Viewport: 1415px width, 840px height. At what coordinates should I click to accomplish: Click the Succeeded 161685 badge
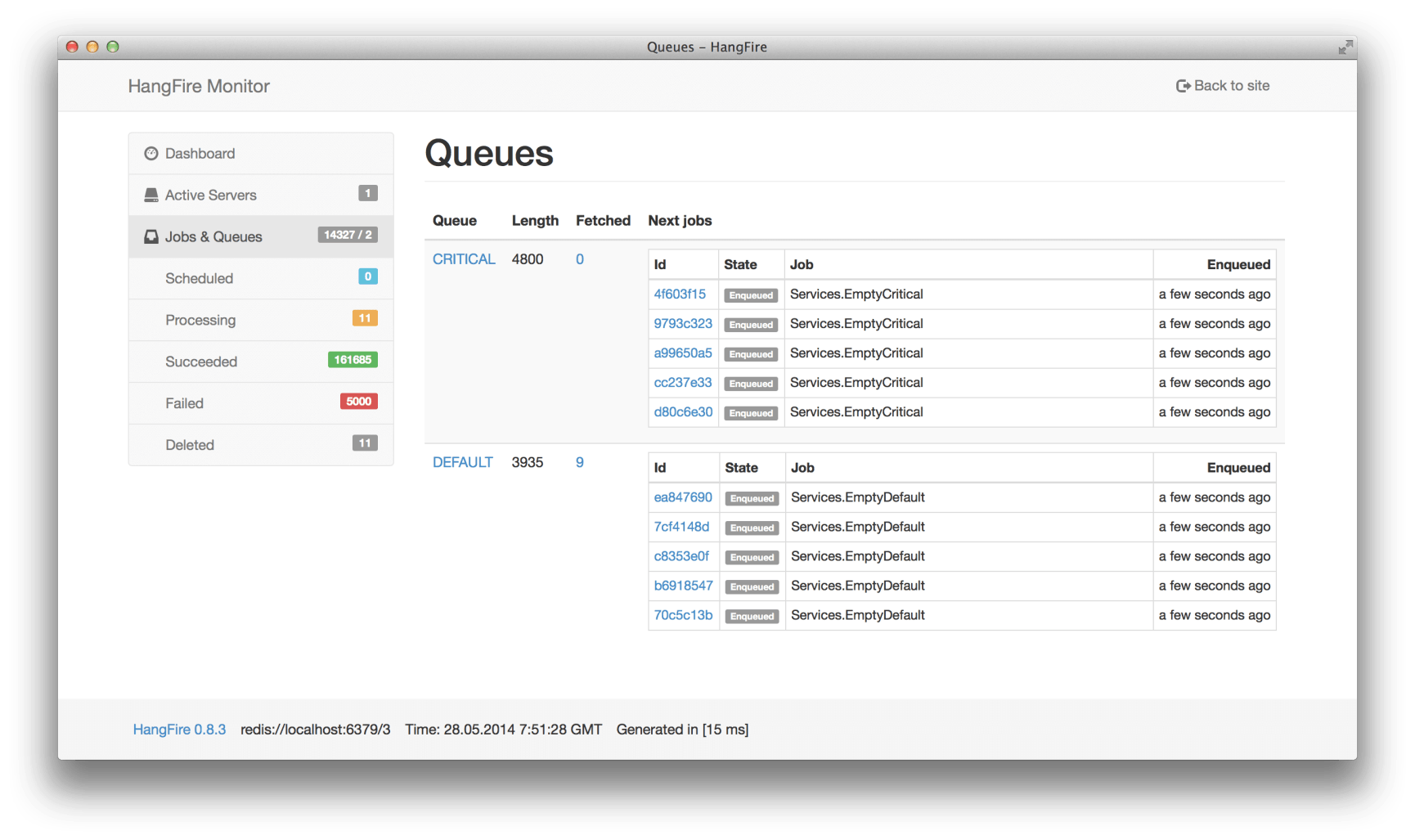point(353,361)
